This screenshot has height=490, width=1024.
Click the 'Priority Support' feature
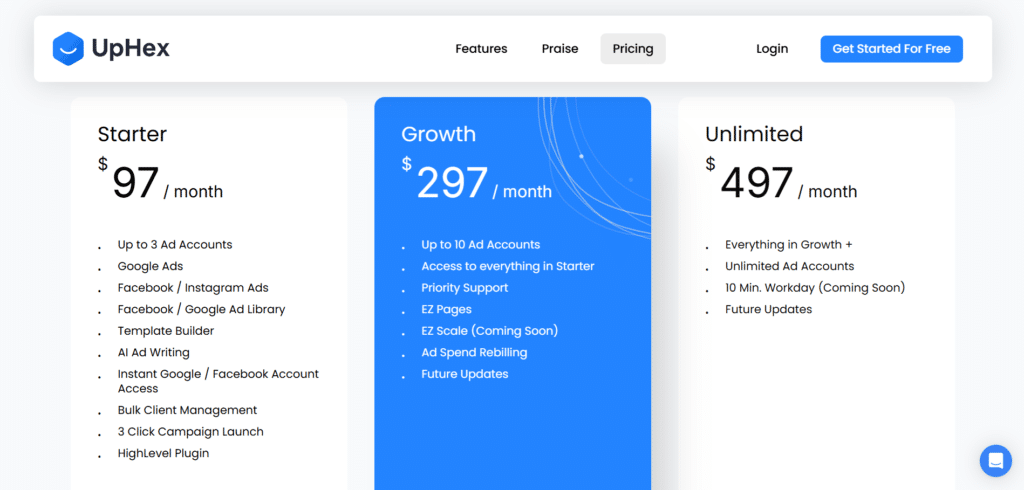coord(464,288)
